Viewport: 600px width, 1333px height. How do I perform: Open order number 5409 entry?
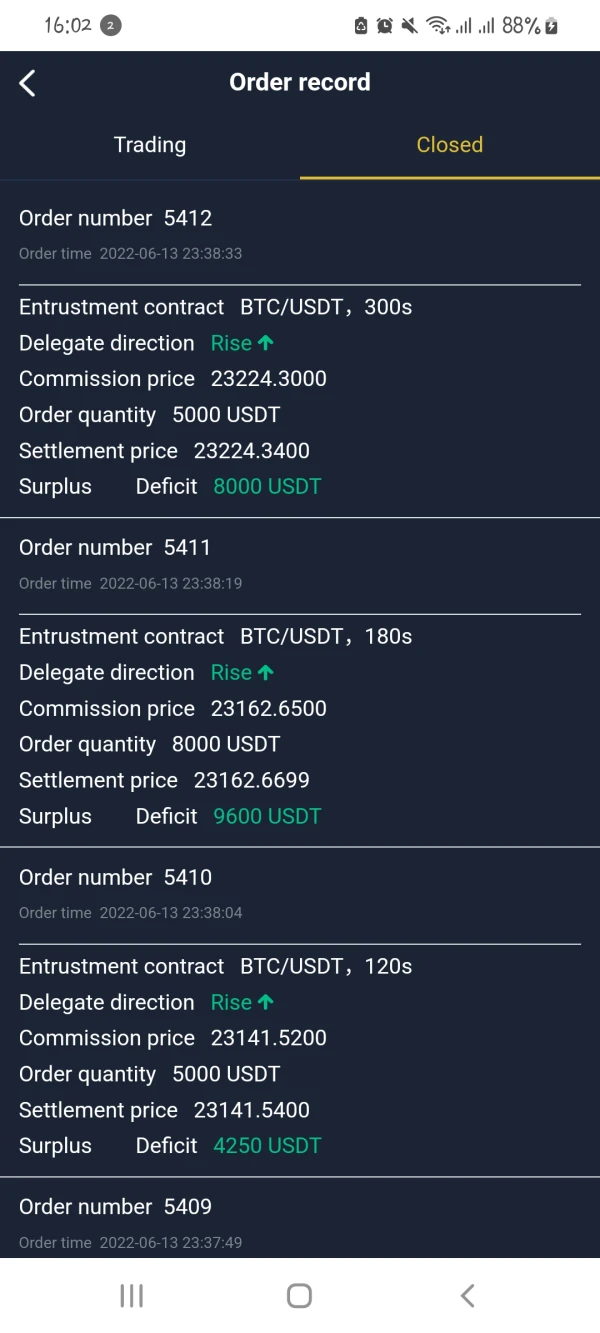click(x=116, y=1207)
